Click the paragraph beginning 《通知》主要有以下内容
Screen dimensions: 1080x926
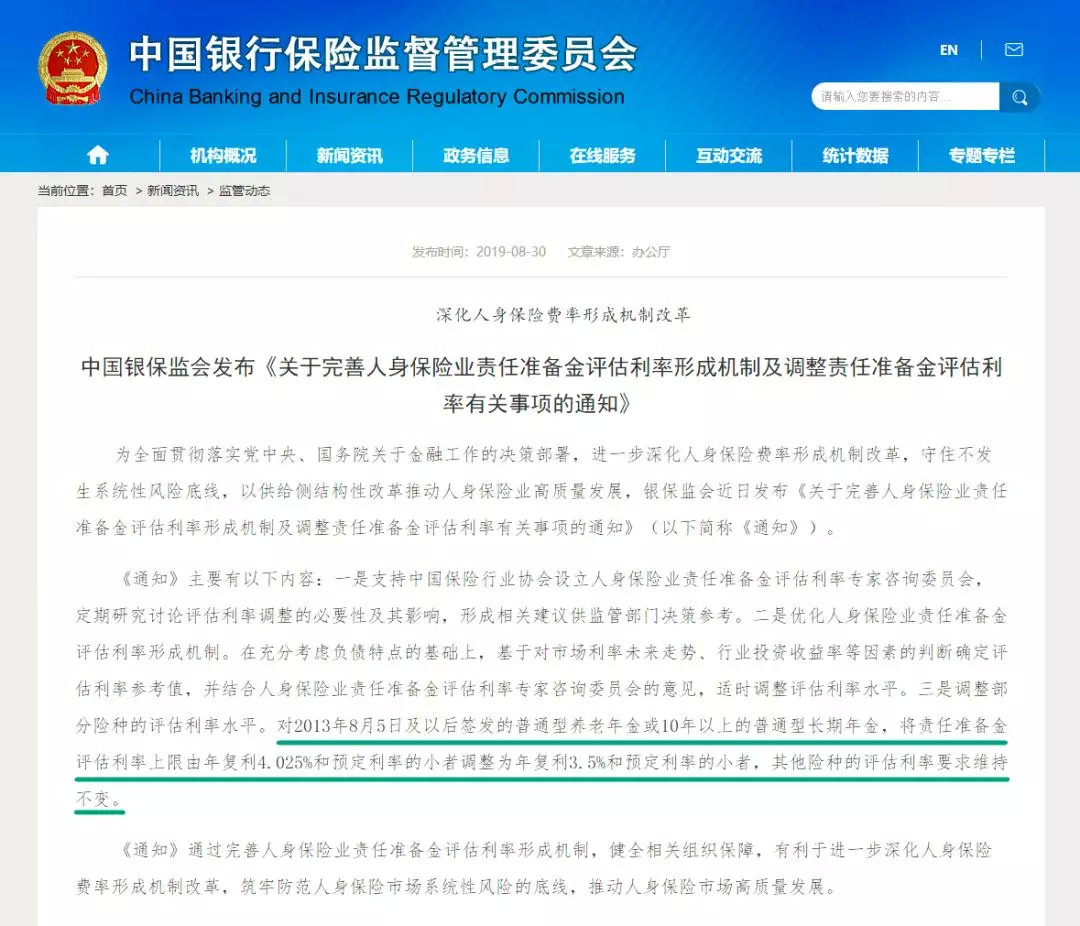[541, 689]
